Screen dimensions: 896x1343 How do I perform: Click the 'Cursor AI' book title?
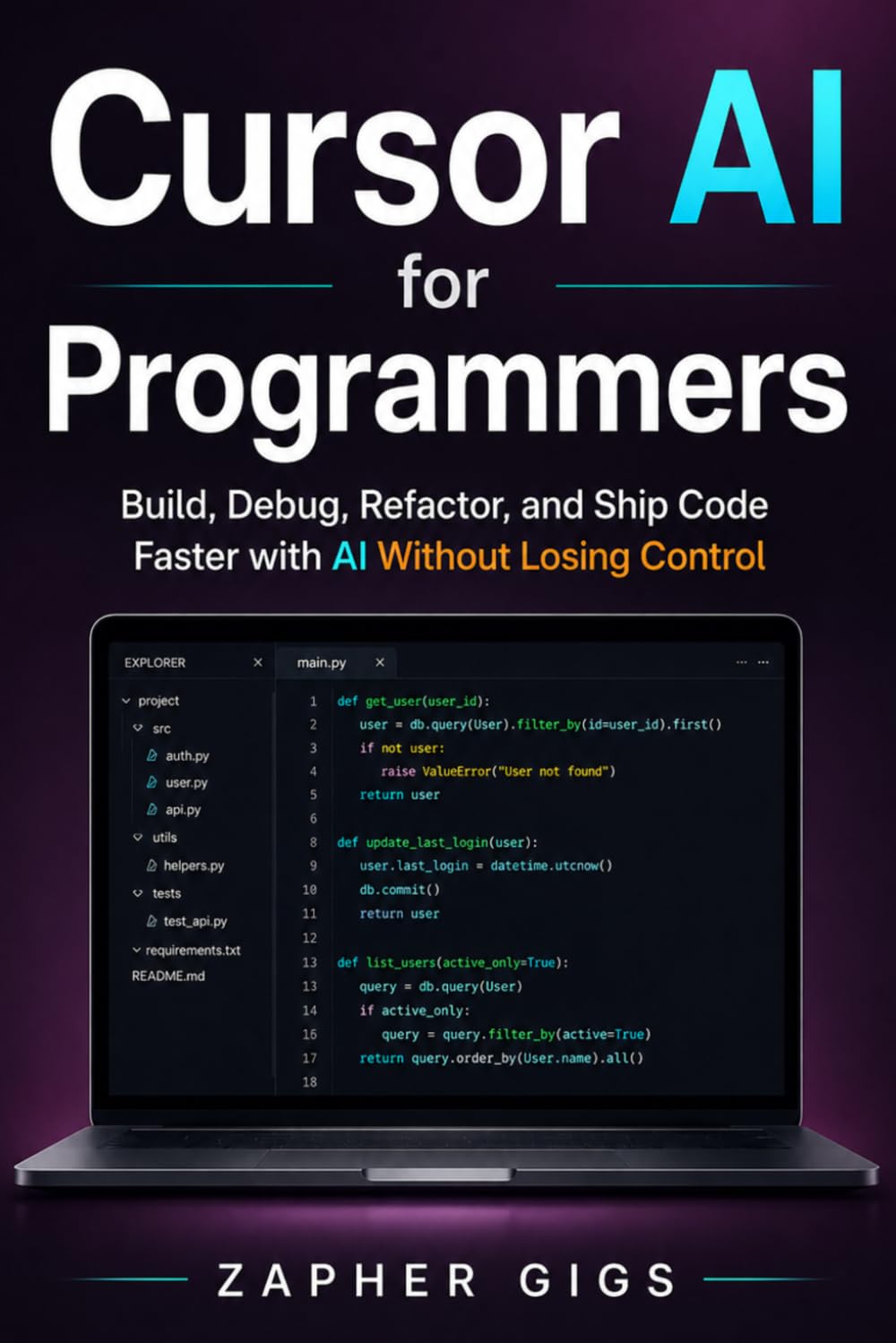tap(446, 148)
